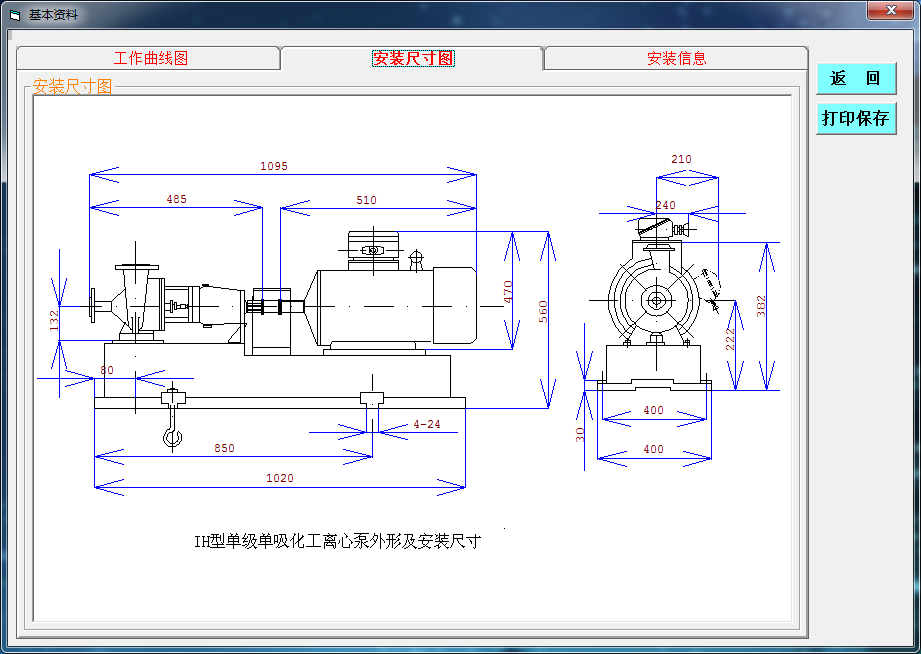Click the 485 dimension label

point(176,199)
